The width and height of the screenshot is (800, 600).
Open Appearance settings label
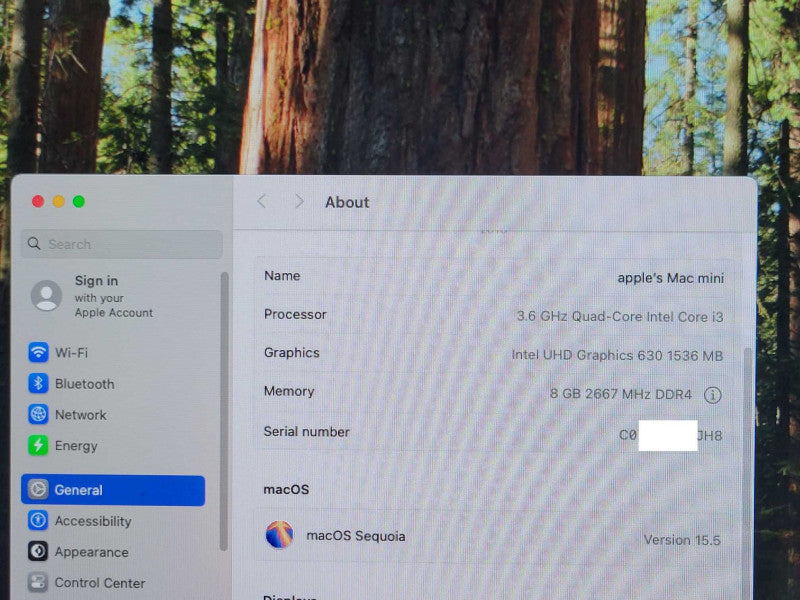tap(92, 552)
